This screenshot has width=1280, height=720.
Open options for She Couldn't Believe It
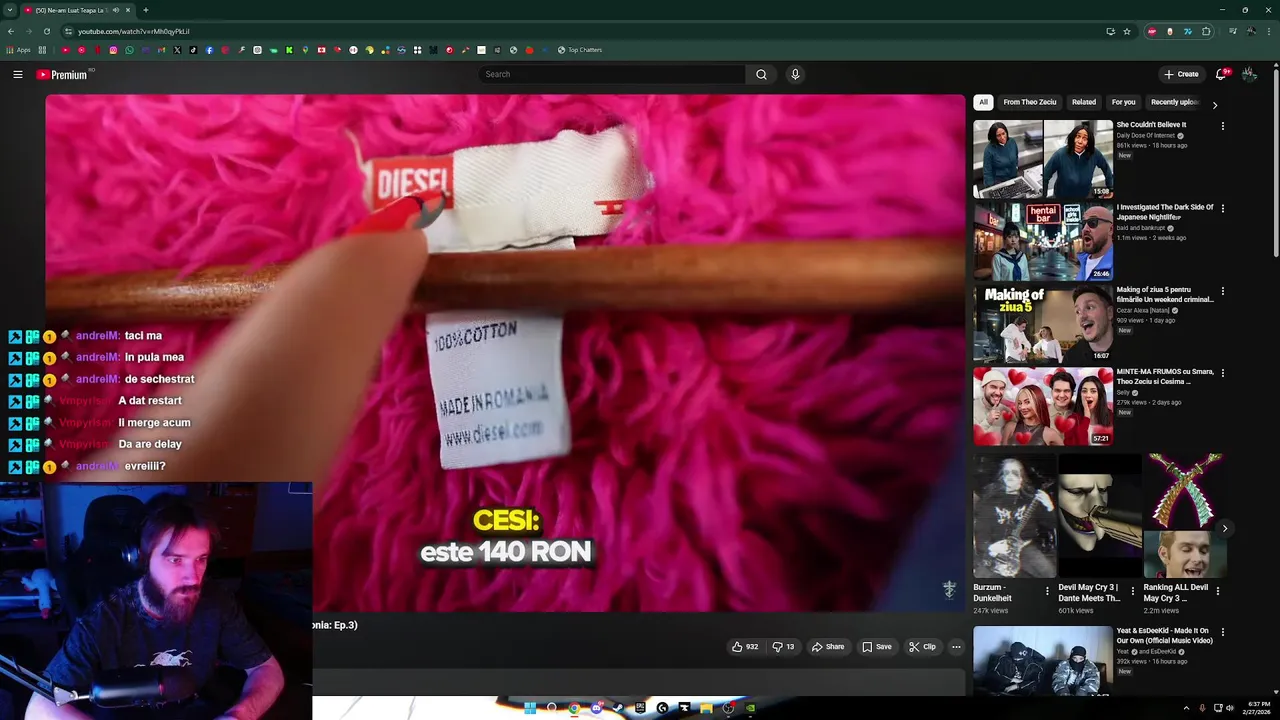pyautogui.click(x=1222, y=126)
